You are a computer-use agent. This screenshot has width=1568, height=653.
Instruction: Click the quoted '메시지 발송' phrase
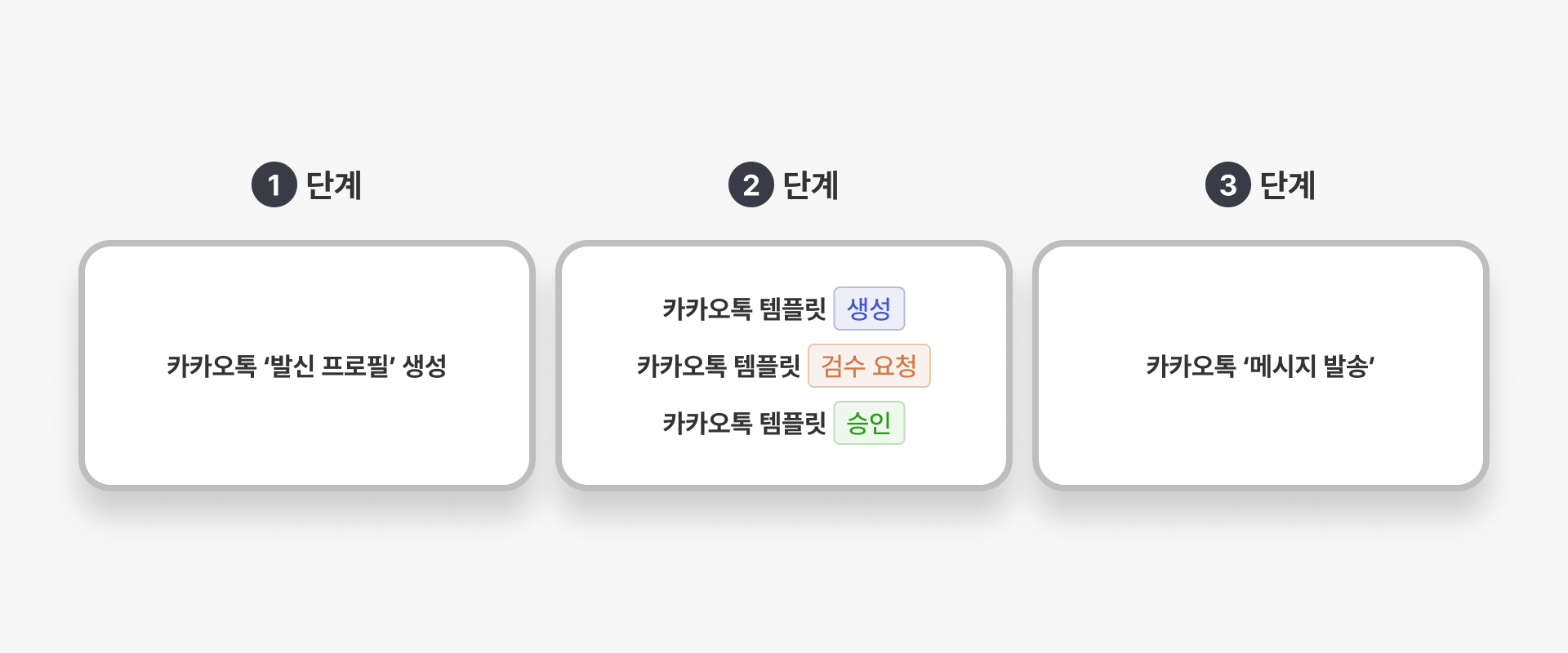coord(1308,366)
